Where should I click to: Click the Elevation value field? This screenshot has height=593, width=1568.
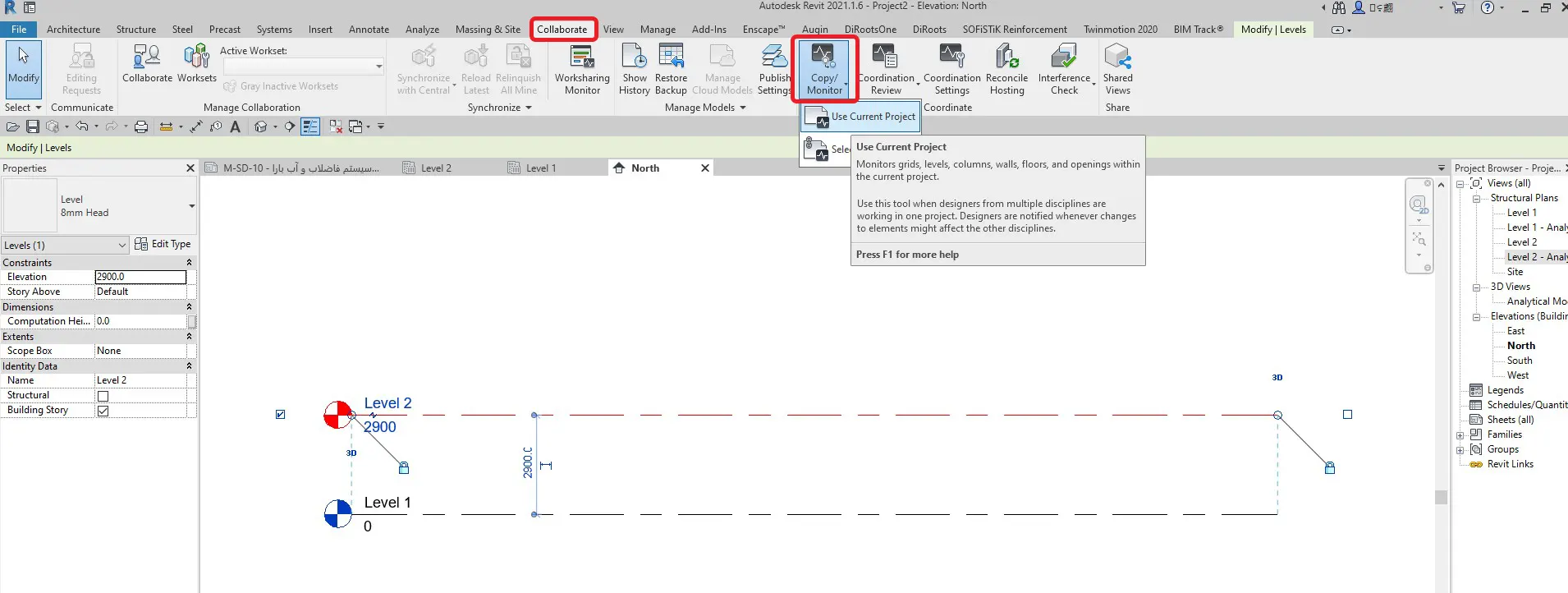click(x=140, y=277)
